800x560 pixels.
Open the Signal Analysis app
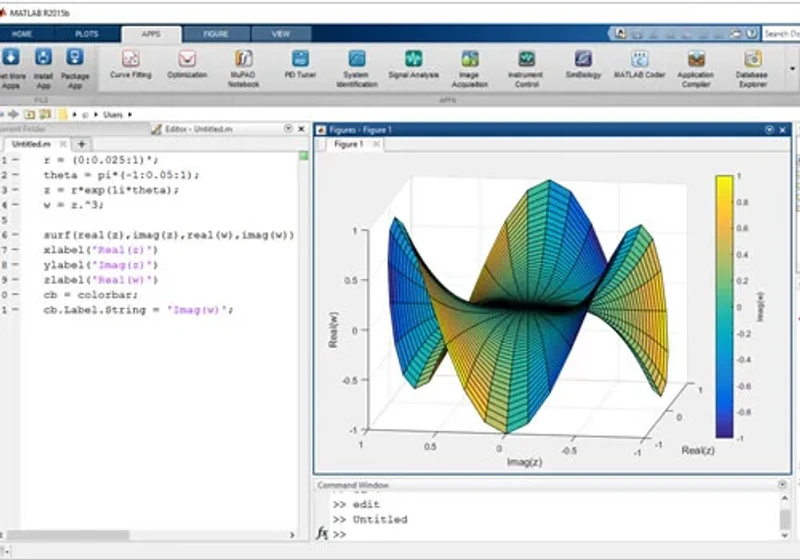[413, 64]
